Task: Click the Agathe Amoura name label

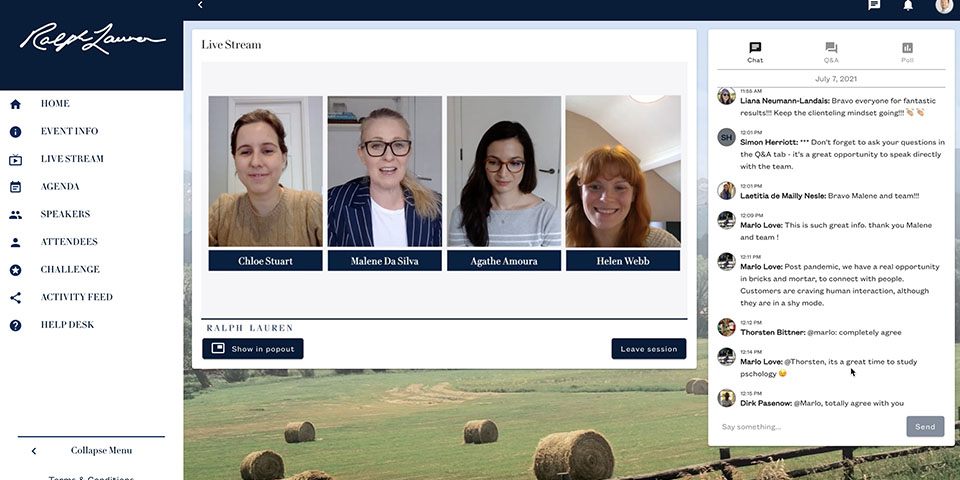Action: [x=504, y=261]
